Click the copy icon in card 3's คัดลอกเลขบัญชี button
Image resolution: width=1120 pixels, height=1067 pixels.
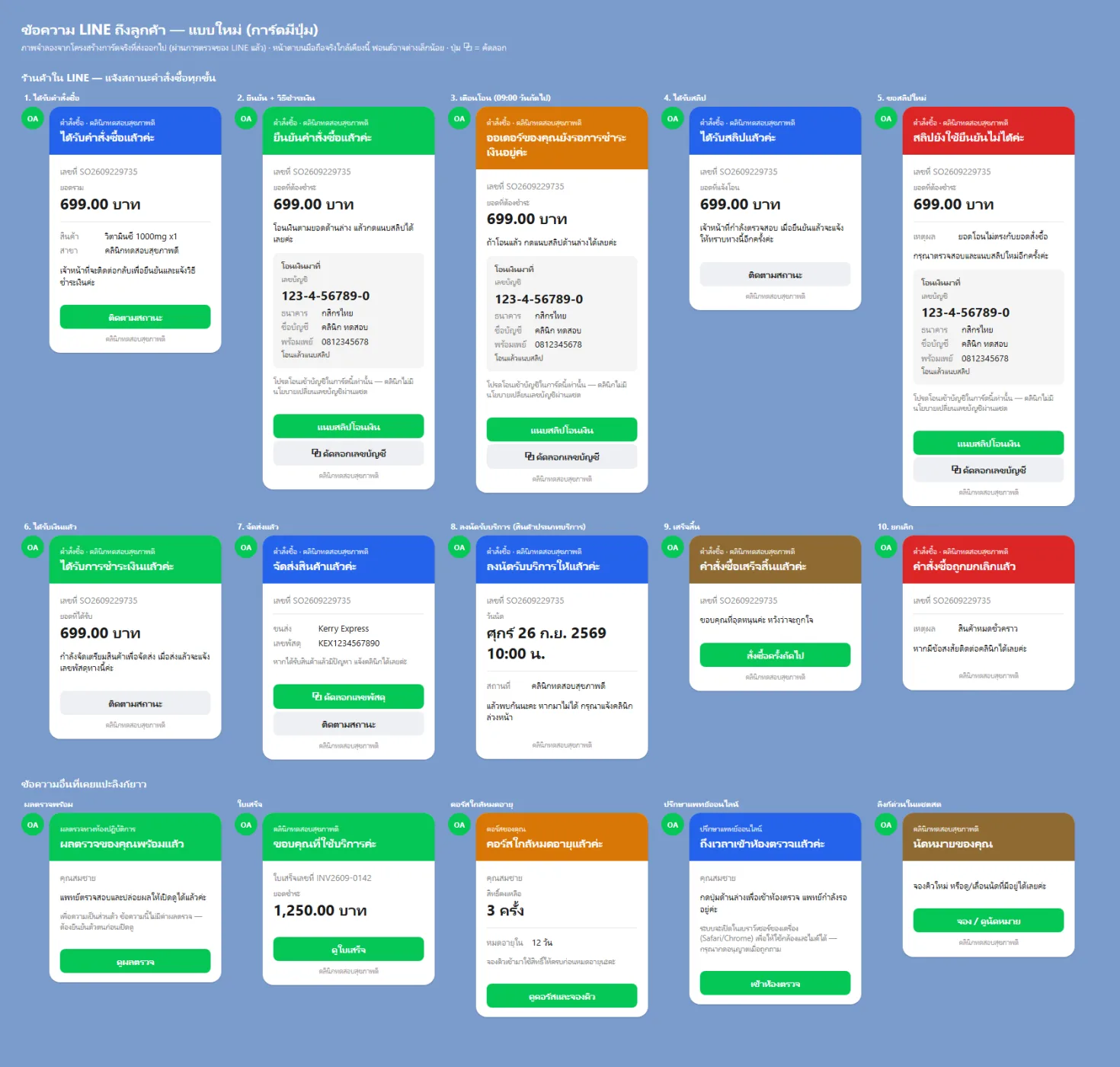(529, 457)
